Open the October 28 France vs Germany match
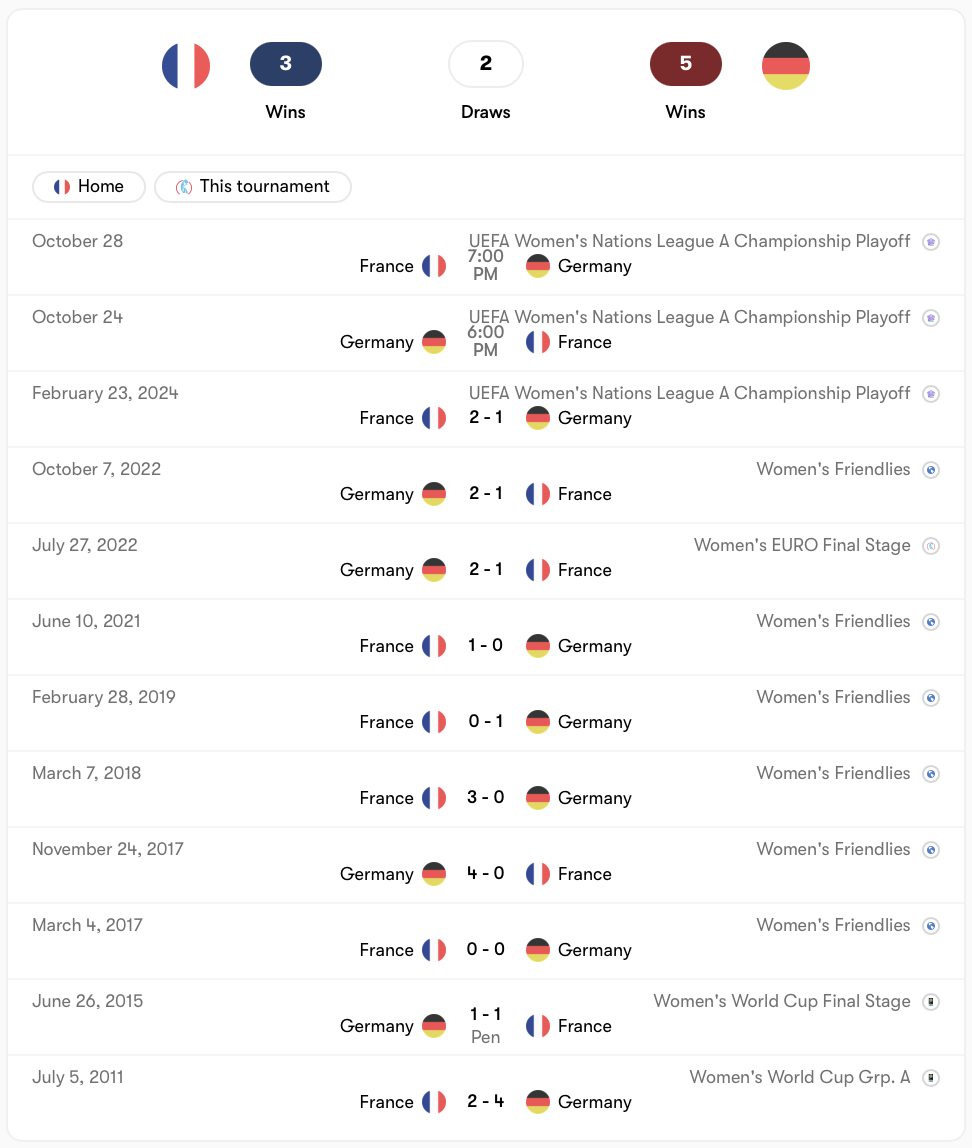This screenshot has width=972, height=1148. (486, 257)
